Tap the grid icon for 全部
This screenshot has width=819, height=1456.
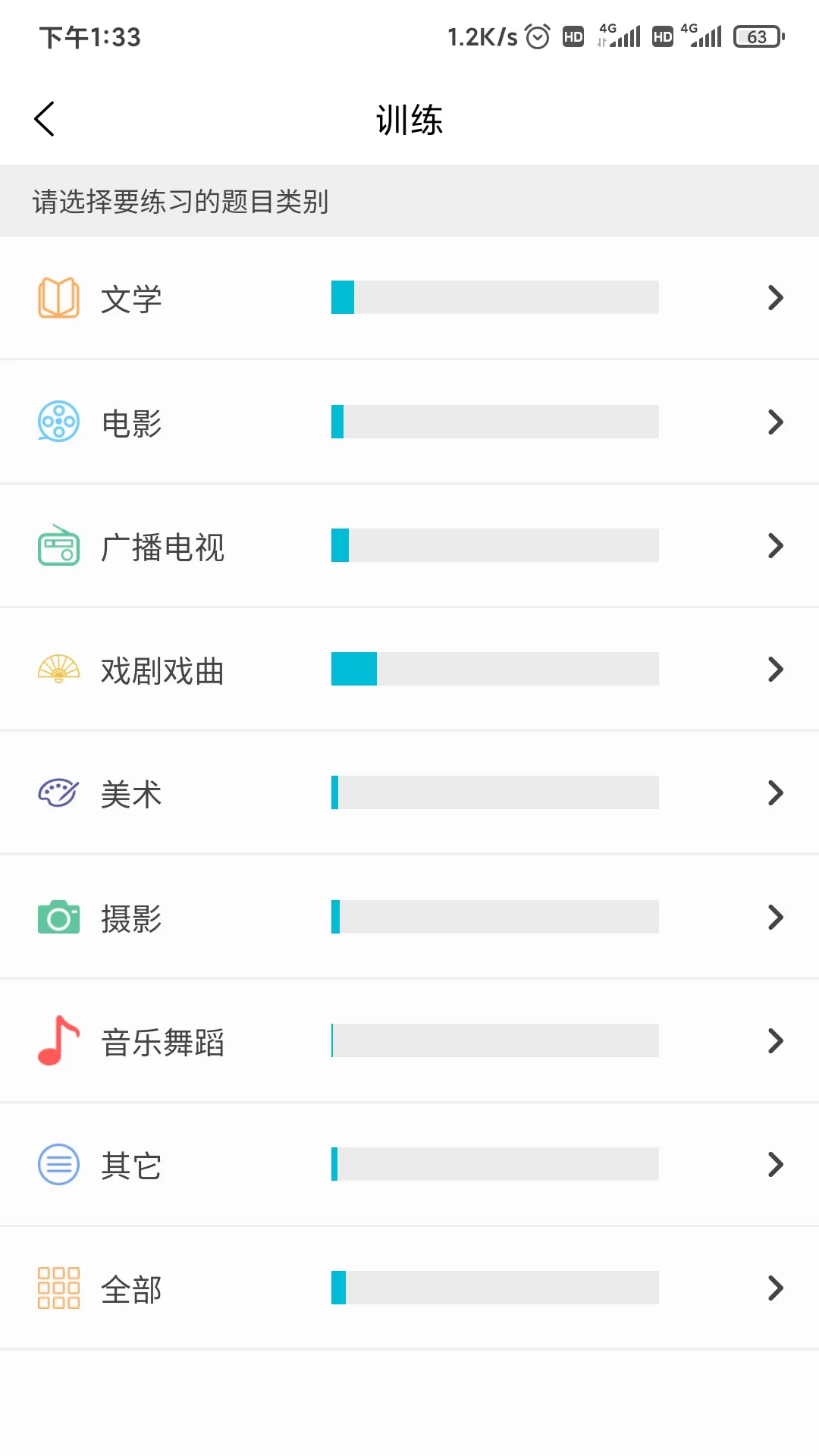(x=58, y=1288)
